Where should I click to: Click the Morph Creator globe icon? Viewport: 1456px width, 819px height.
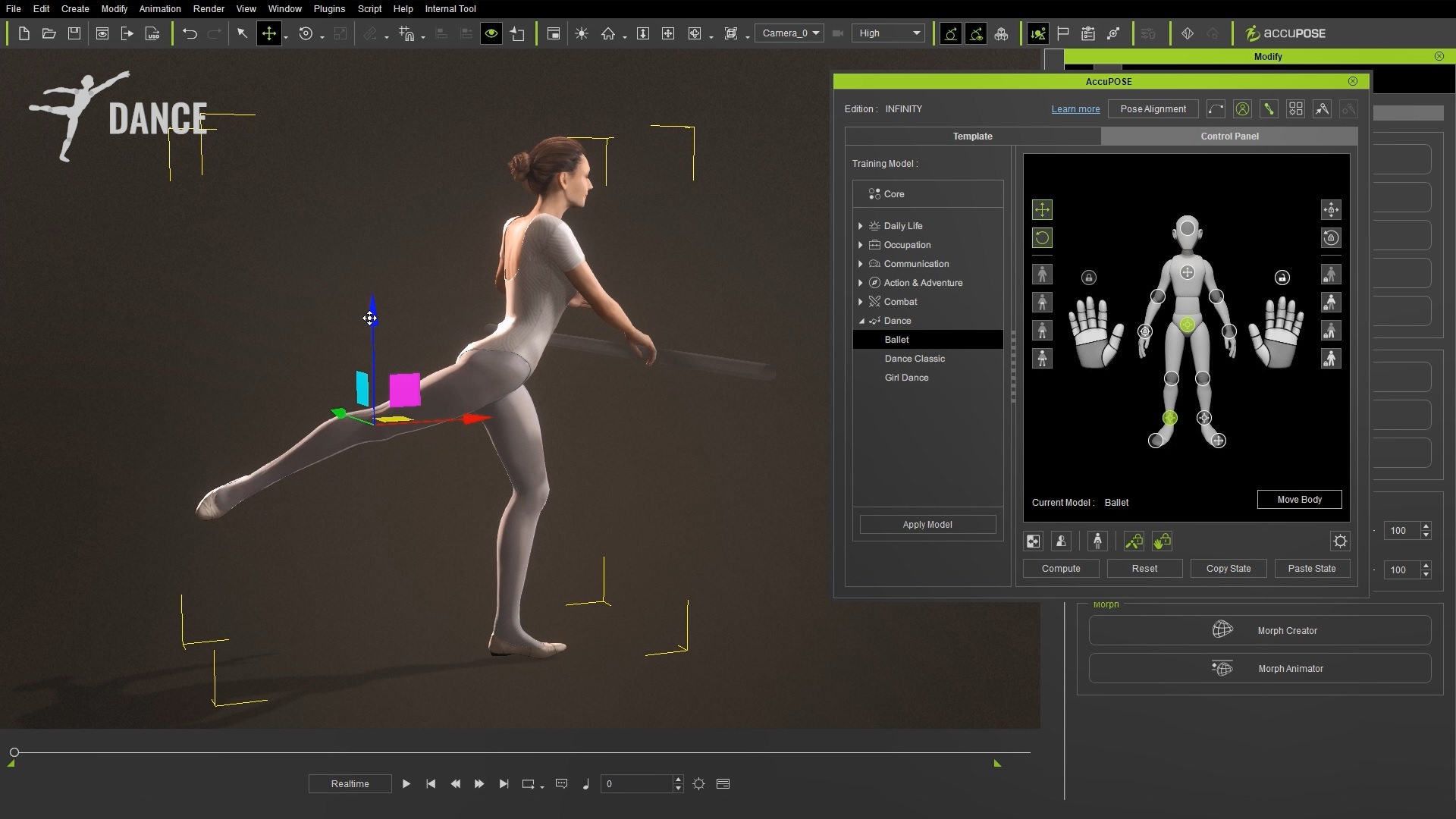[1222, 630]
